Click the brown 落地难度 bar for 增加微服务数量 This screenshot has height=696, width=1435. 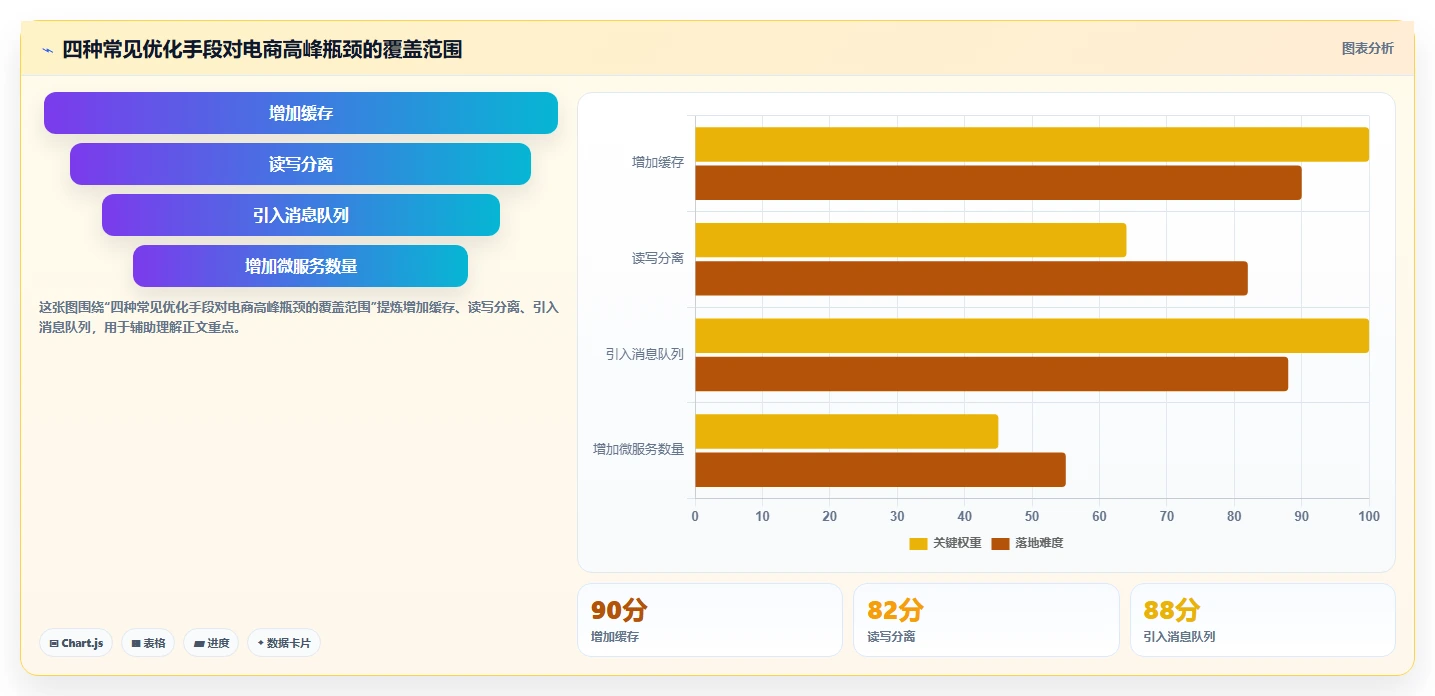click(880, 470)
